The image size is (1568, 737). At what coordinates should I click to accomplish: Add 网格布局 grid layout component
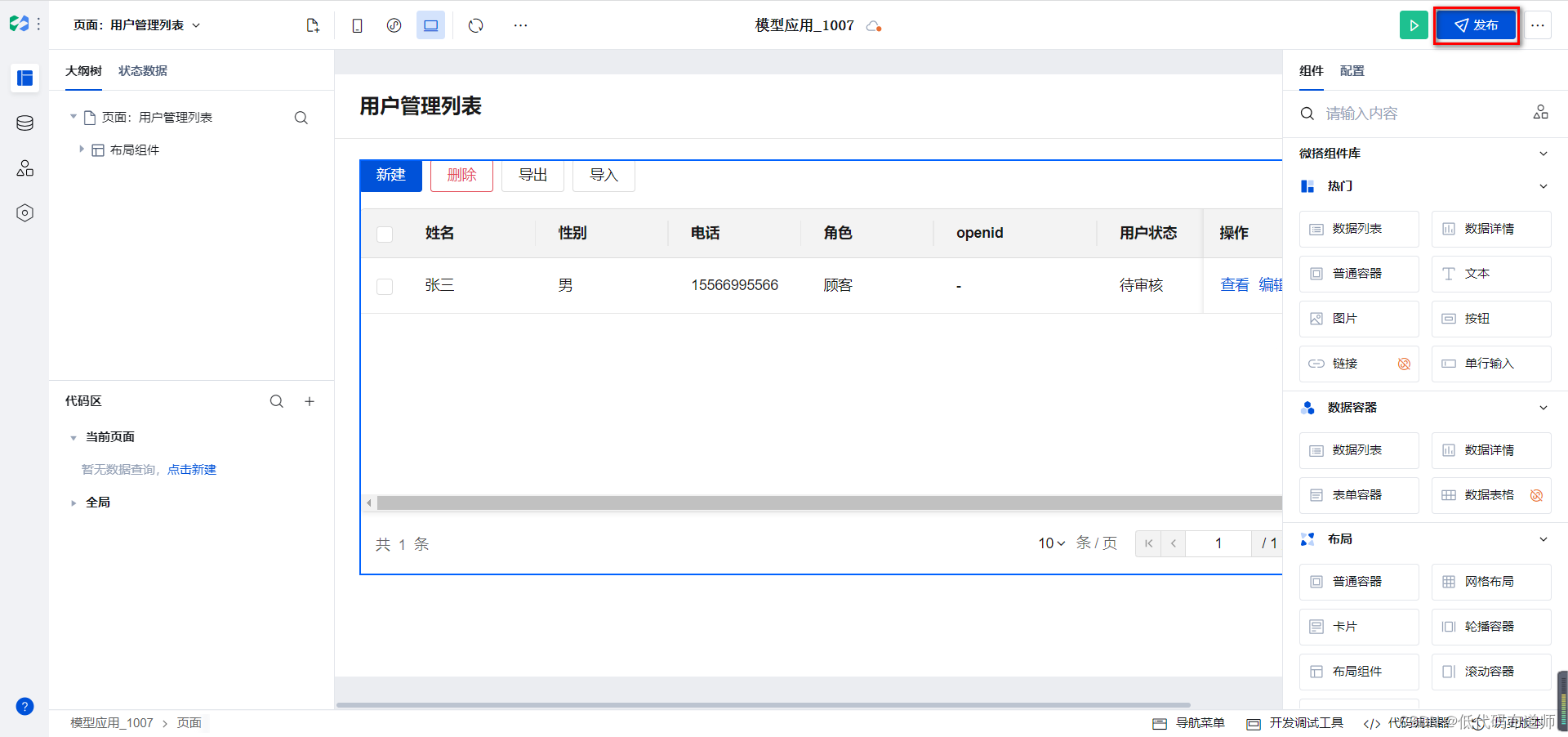click(1491, 582)
